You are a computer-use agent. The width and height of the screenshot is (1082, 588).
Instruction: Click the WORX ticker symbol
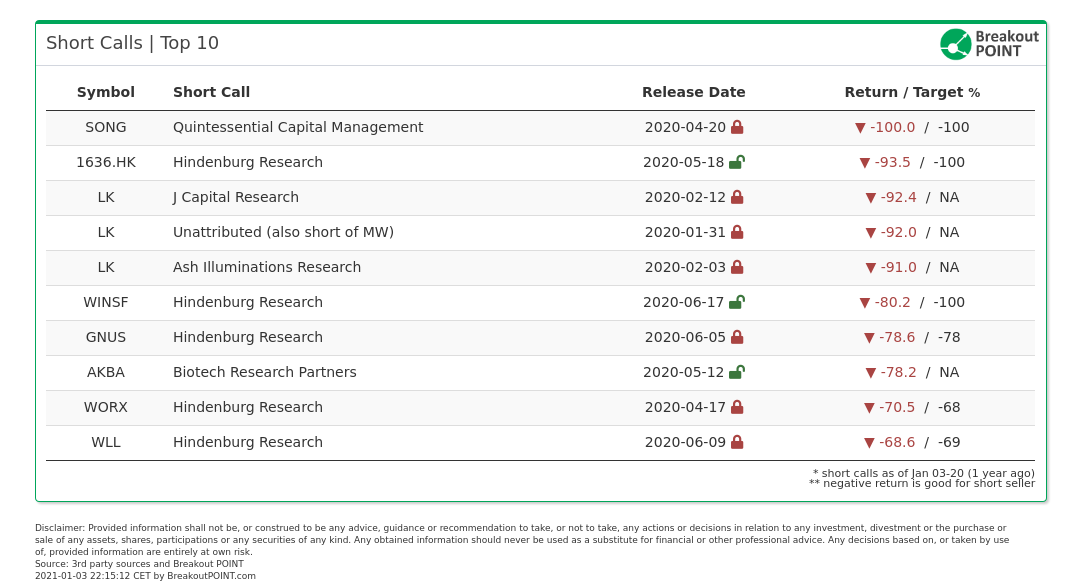pyautogui.click(x=106, y=407)
